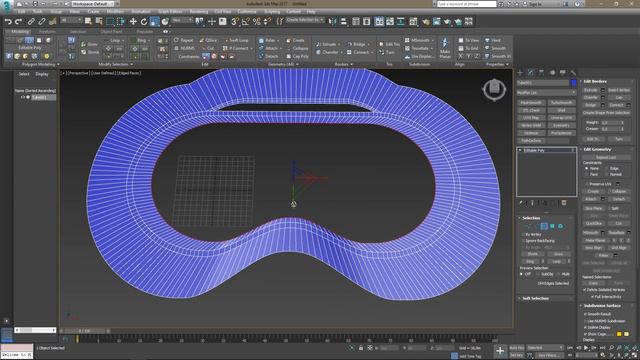The height and width of the screenshot is (360, 640).
Task: Toggle the Full Interactivity checkbox
Action: click(592, 297)
